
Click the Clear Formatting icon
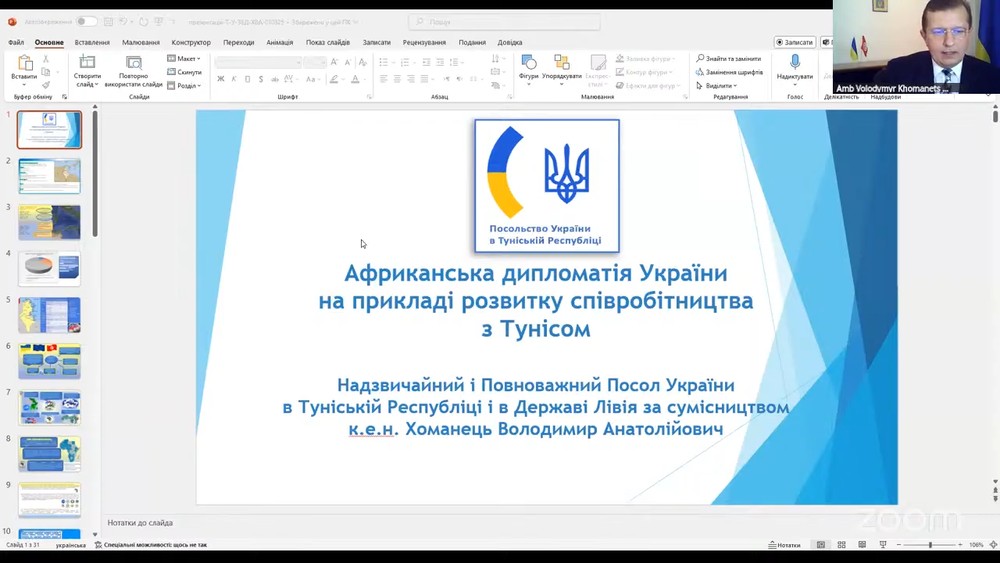tap(362, 62)
